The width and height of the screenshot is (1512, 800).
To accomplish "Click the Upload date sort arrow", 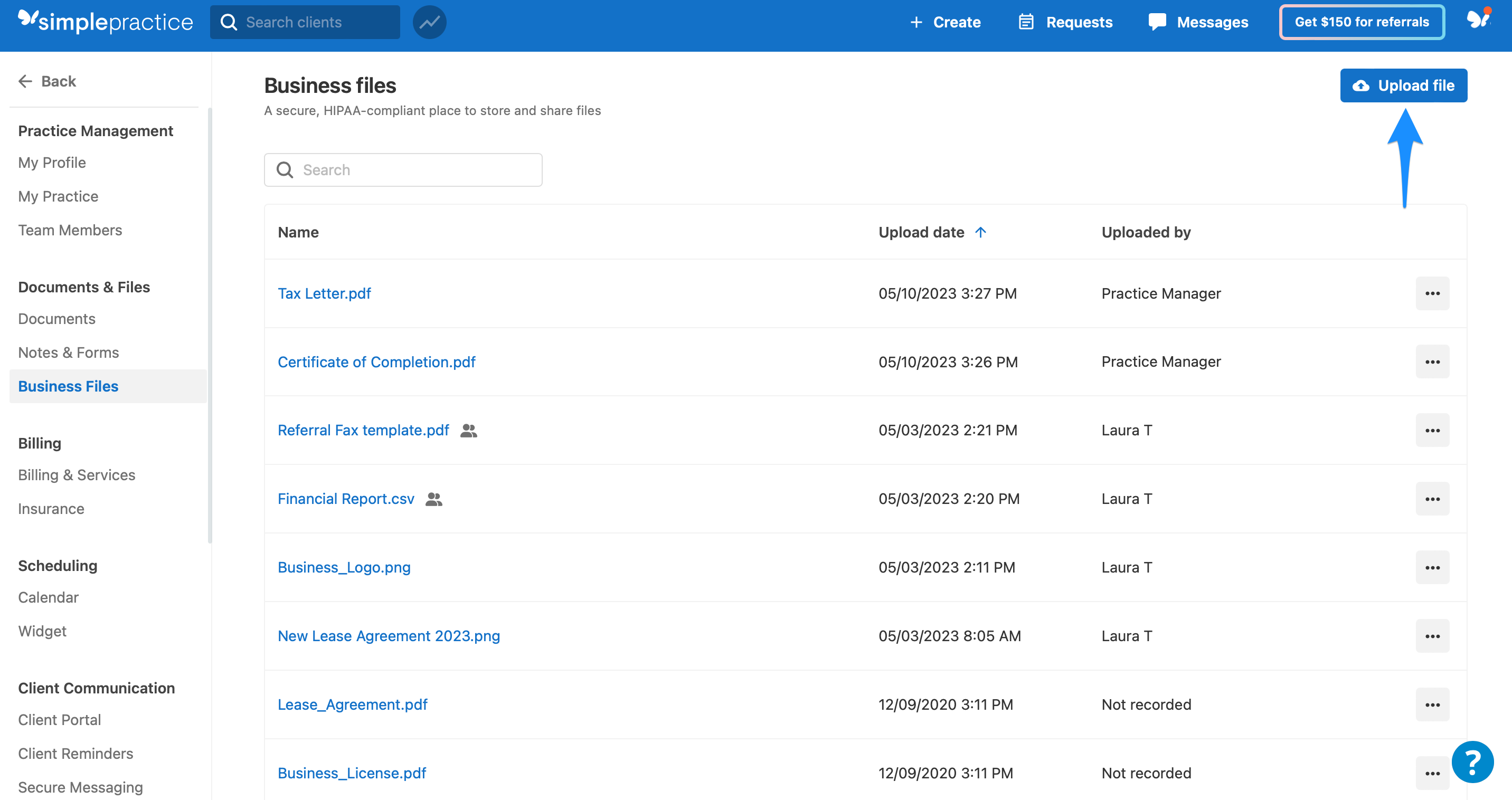I will pyautogui.click(x=980, y=232).
